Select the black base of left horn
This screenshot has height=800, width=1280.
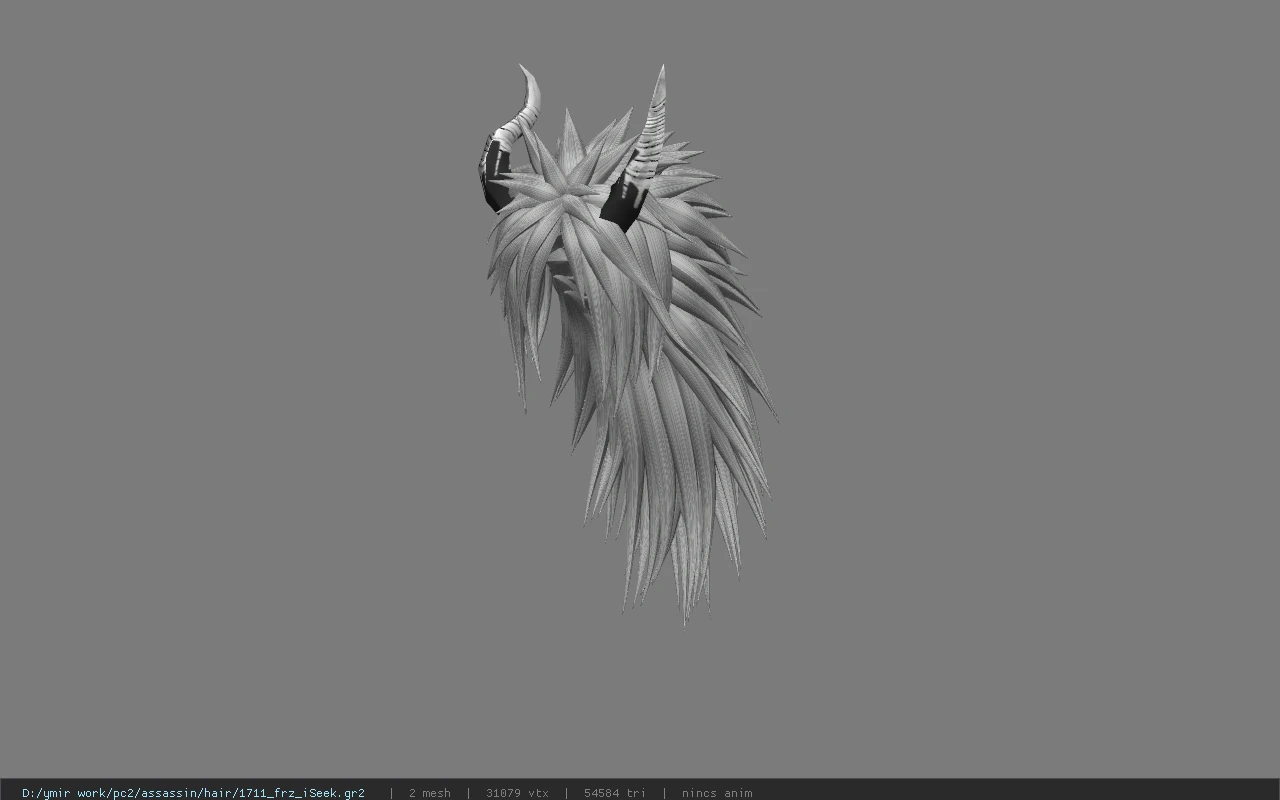point(495,176)
